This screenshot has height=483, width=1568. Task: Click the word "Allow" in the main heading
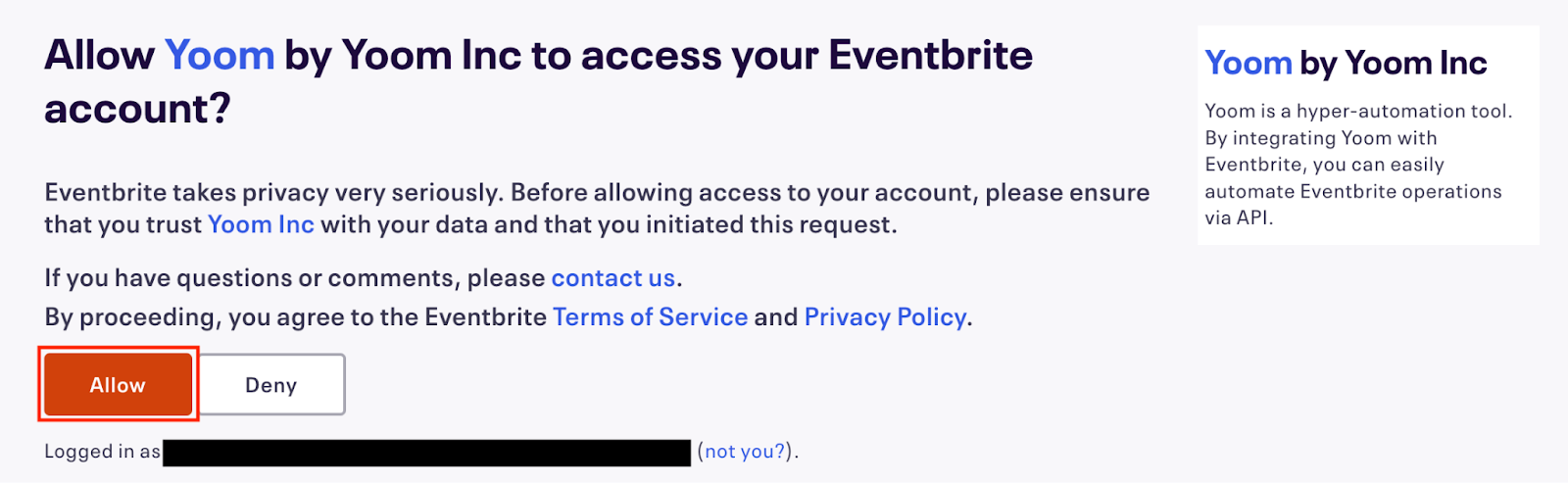pyautogui.click(x=99, y=56)
